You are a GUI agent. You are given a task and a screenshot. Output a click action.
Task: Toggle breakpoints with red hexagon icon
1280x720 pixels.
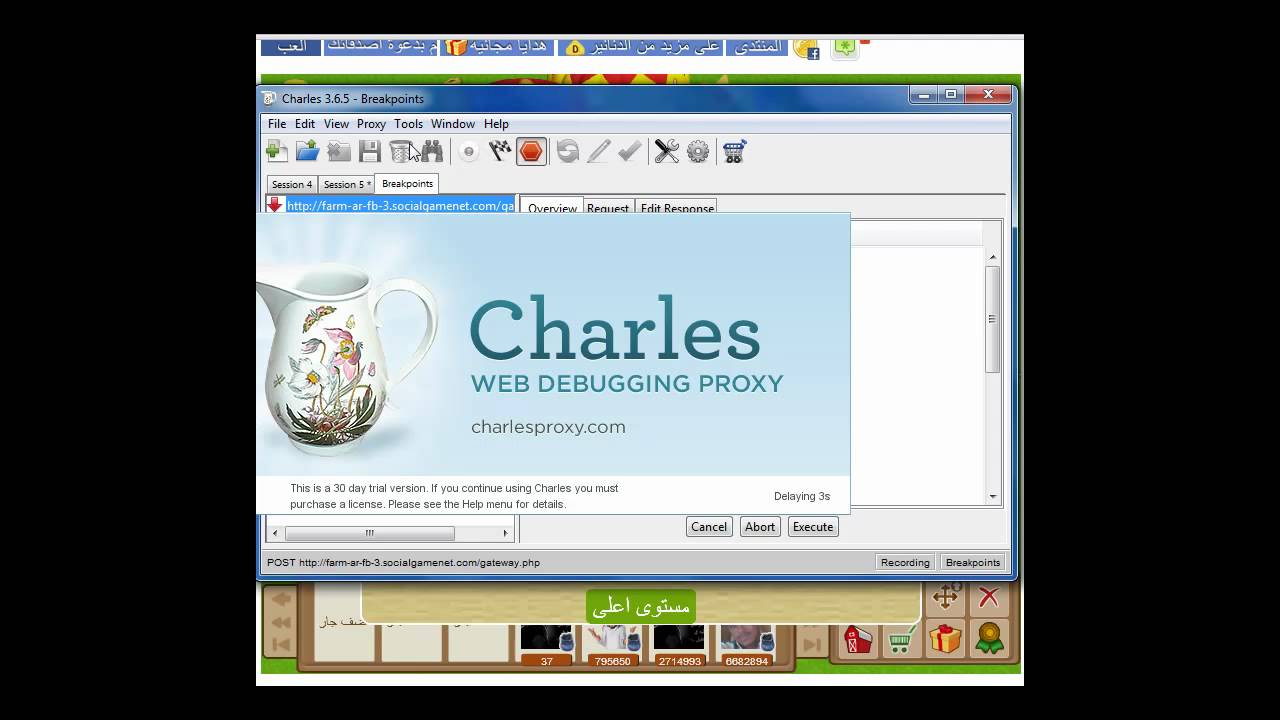click(531, 152)
